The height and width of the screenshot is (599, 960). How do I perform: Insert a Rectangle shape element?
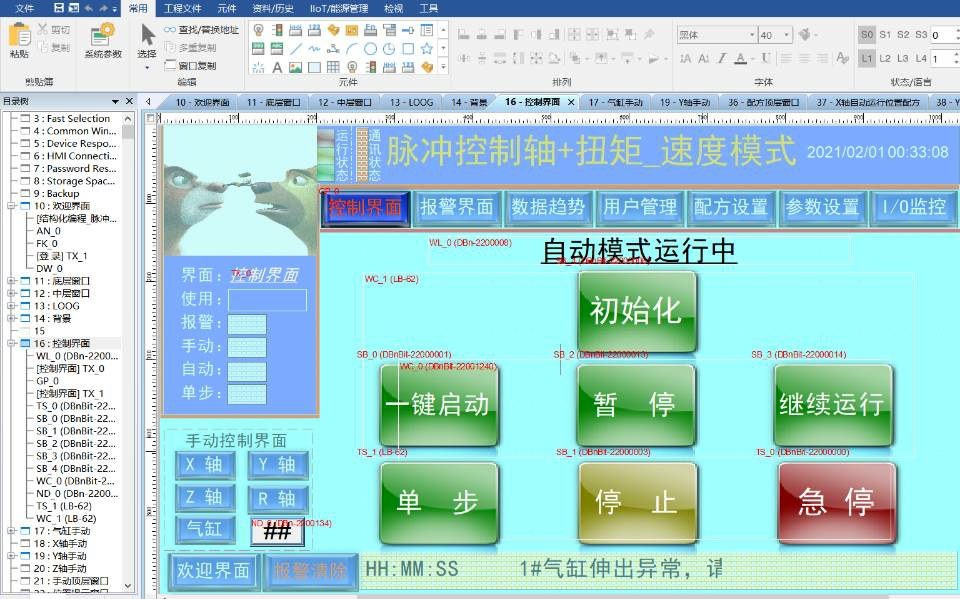pyautogui.click(x=408, y=48)
